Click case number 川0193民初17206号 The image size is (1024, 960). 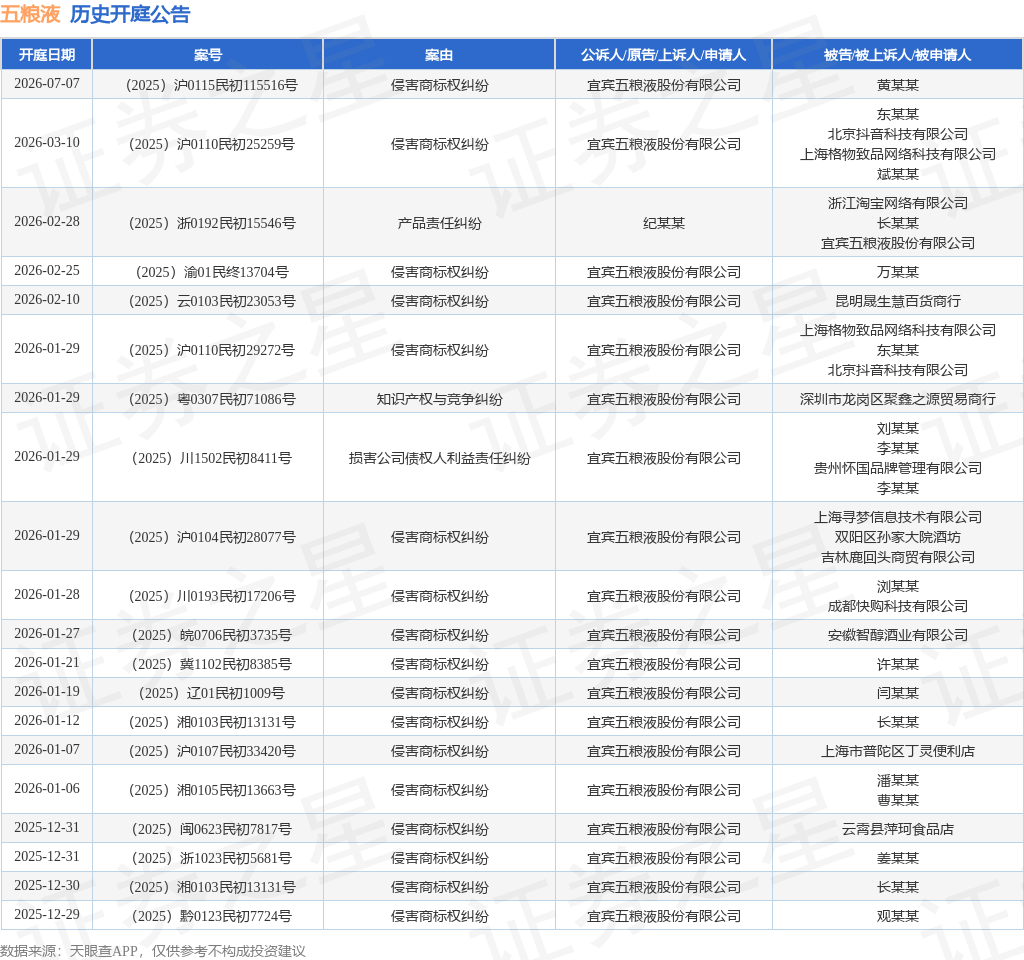point(212,596)
